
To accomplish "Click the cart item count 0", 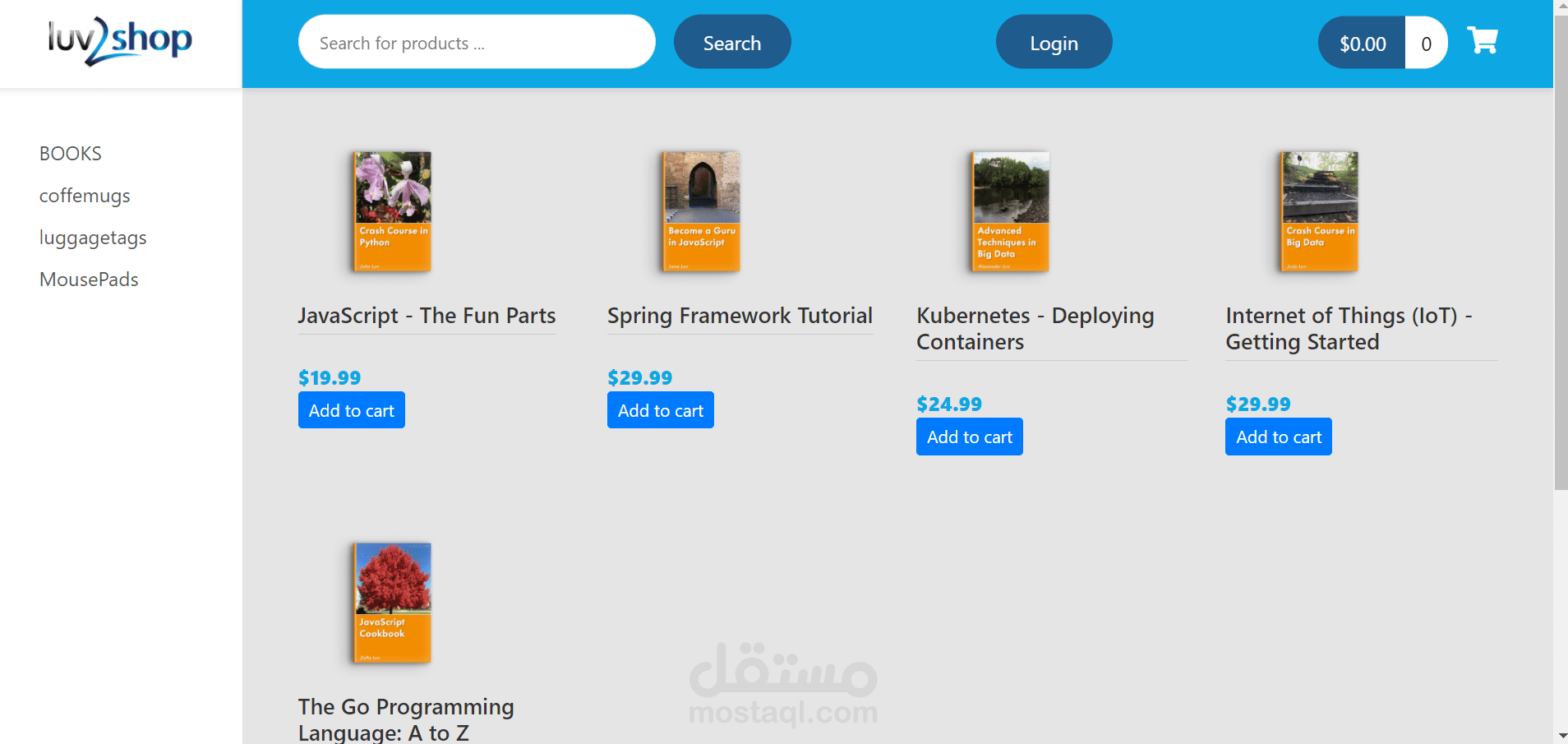I will [1427, 43].
